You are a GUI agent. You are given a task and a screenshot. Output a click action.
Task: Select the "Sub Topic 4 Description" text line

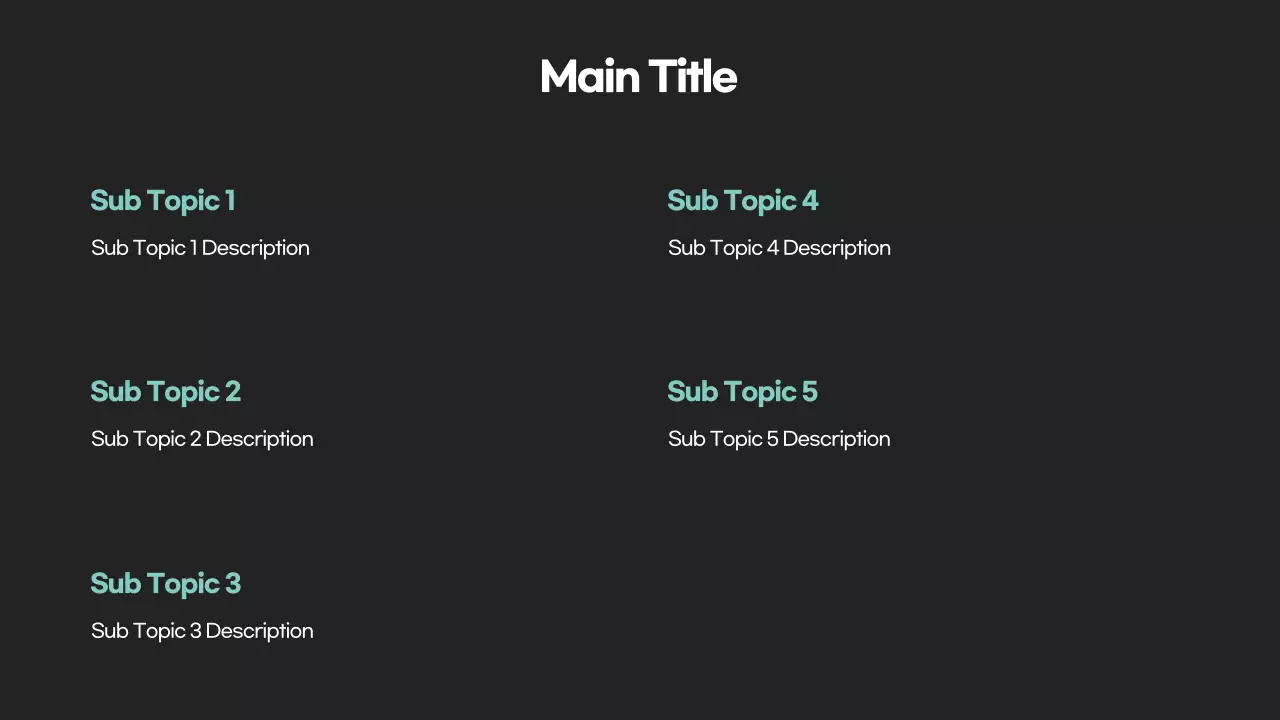[x=779, y=248]
